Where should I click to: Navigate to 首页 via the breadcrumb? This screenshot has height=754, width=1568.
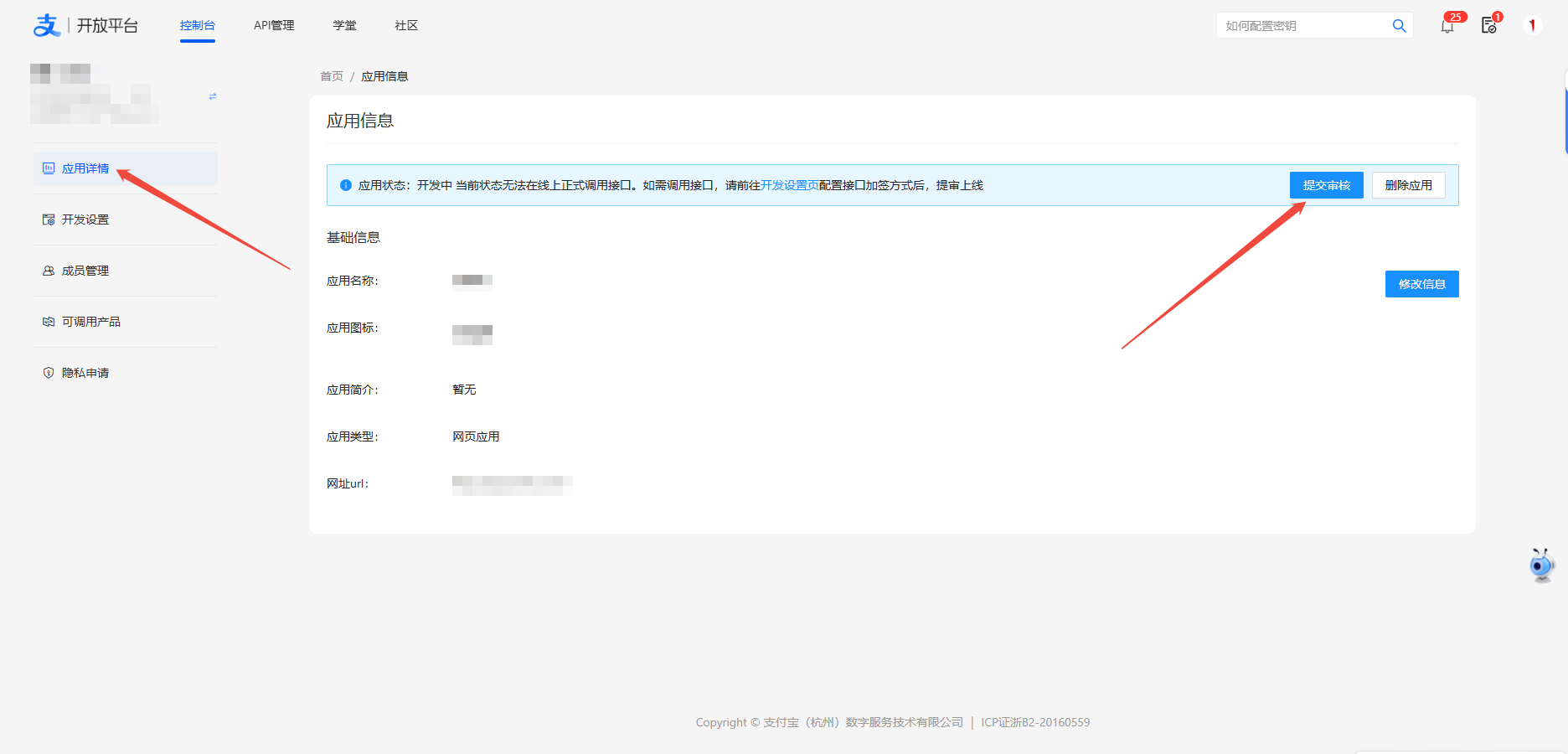[331, 75]
